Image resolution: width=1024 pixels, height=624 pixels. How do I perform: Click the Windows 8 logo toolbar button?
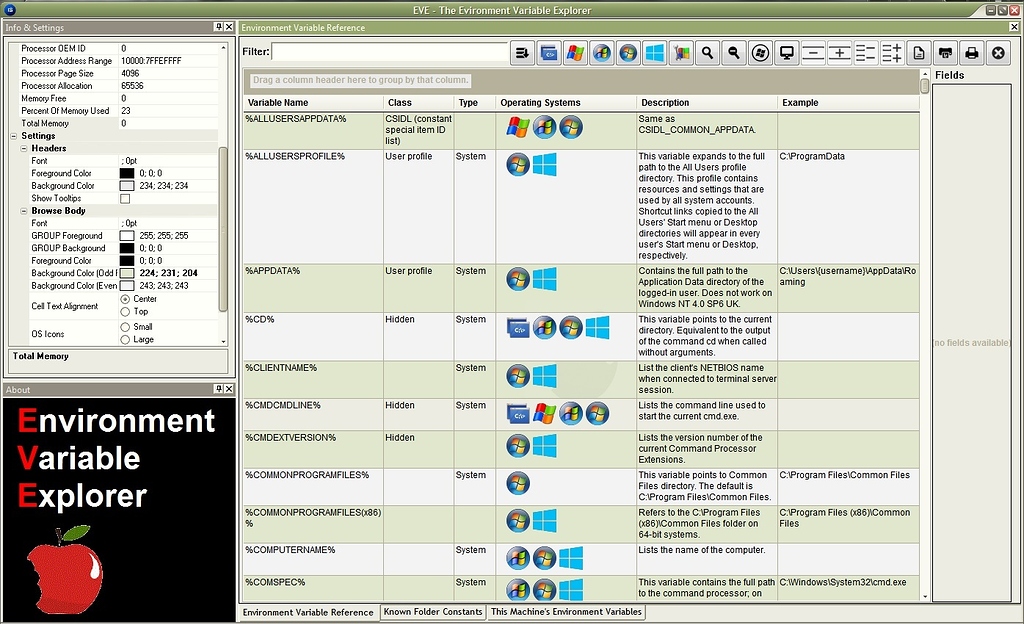pyautogui.click(x=655, y=53)
